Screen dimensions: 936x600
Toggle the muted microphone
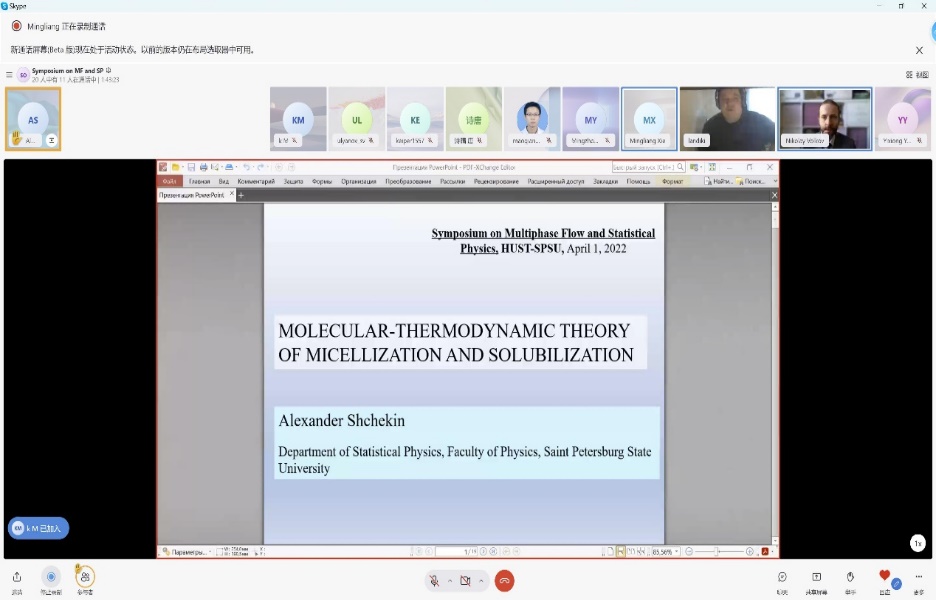pos(434,581)
